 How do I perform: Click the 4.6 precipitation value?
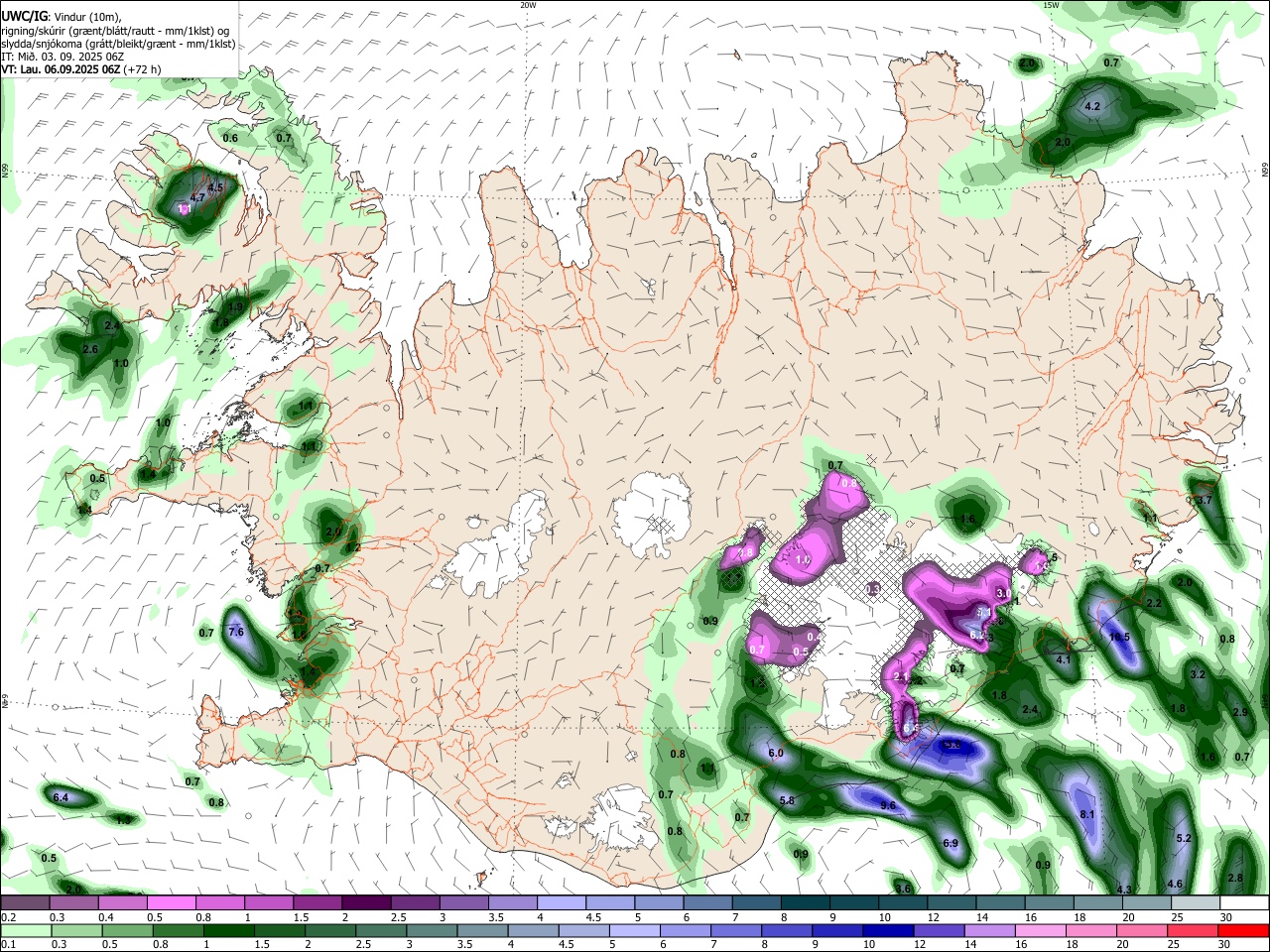[x=1176, y=884]
